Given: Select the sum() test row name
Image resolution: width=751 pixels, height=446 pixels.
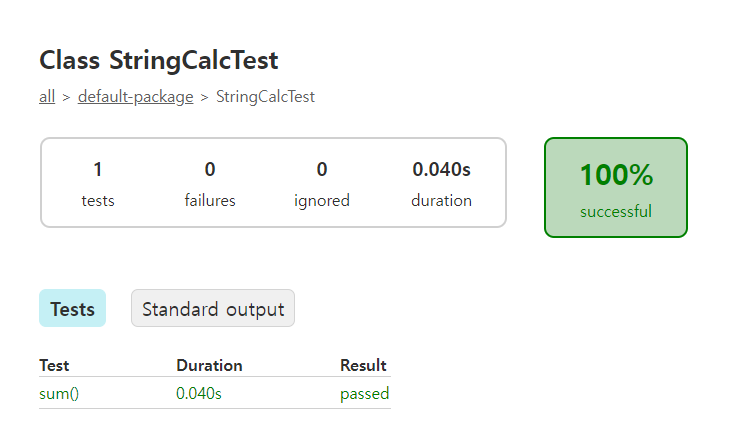Looking at the screenshot, I should 59,393.
